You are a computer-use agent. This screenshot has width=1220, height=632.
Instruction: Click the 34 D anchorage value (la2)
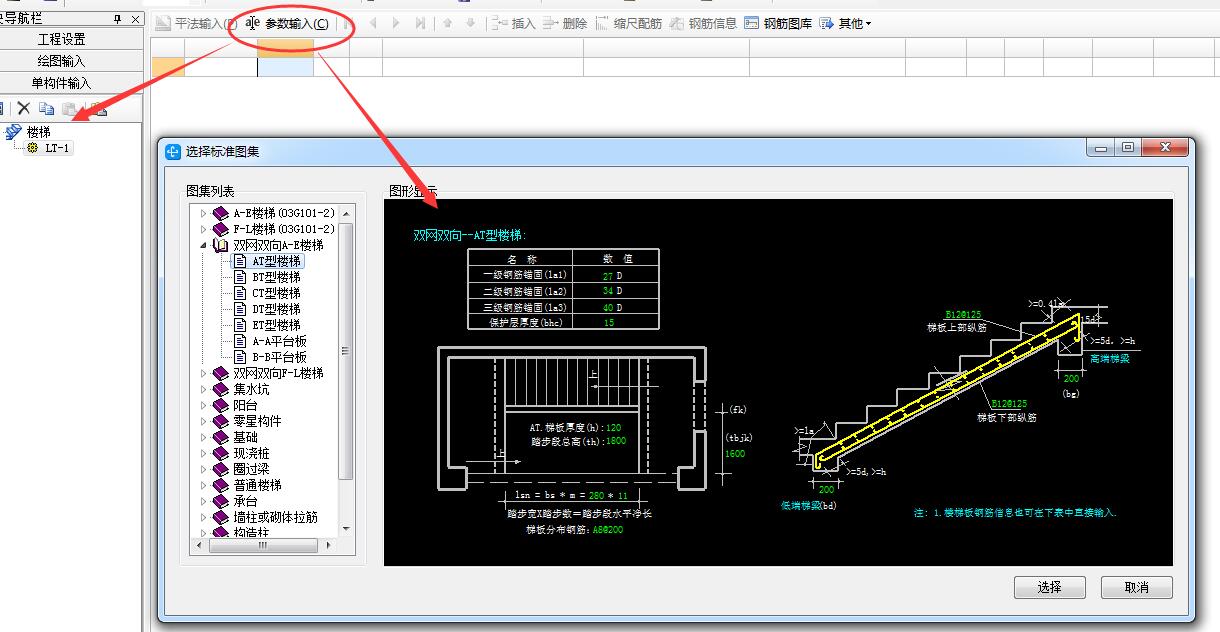tap(613, 291)
